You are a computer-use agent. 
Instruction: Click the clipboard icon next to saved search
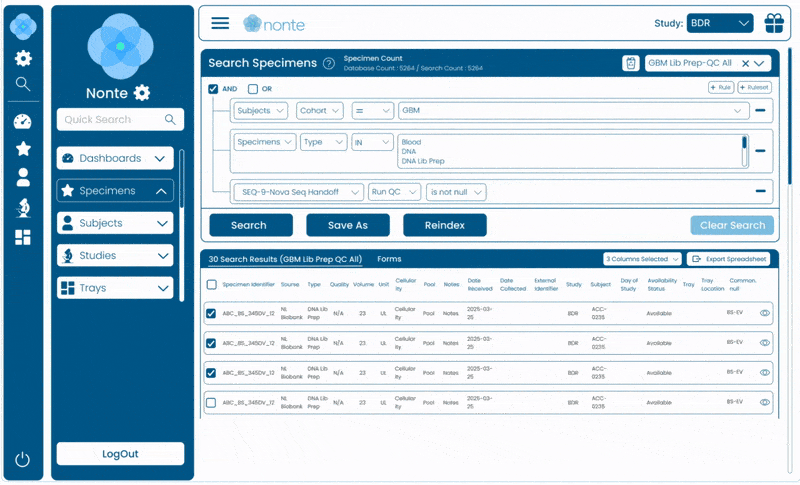pos(631,63)
